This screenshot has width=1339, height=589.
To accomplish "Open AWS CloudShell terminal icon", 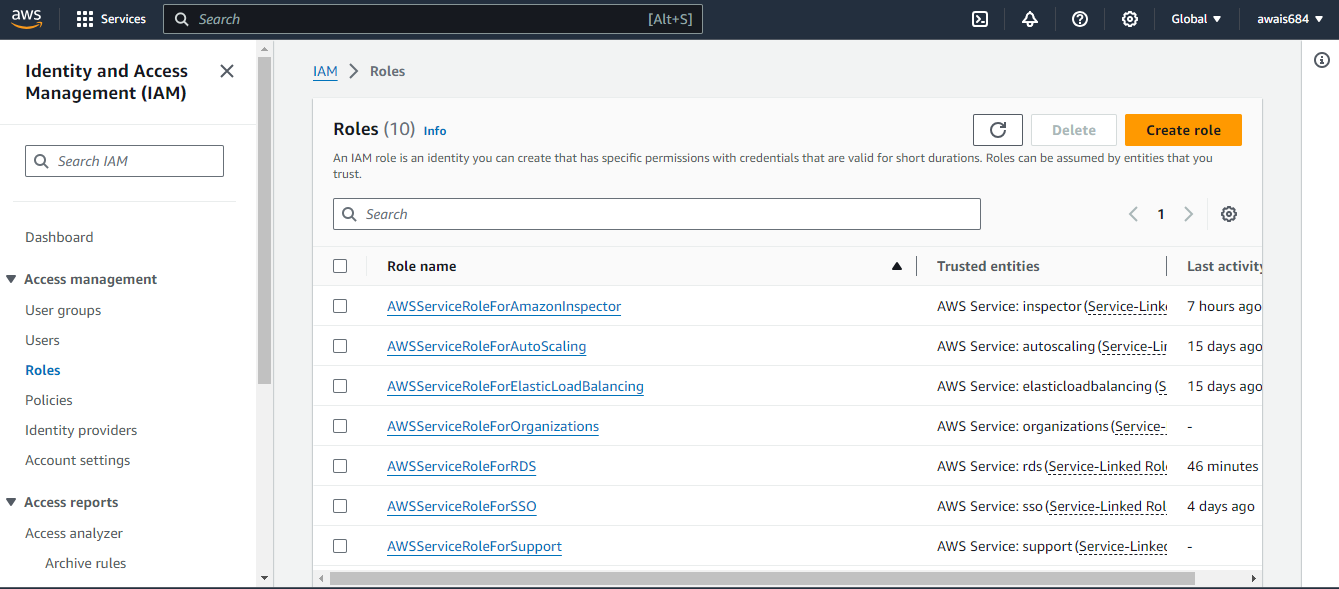I will coord(980,19).
